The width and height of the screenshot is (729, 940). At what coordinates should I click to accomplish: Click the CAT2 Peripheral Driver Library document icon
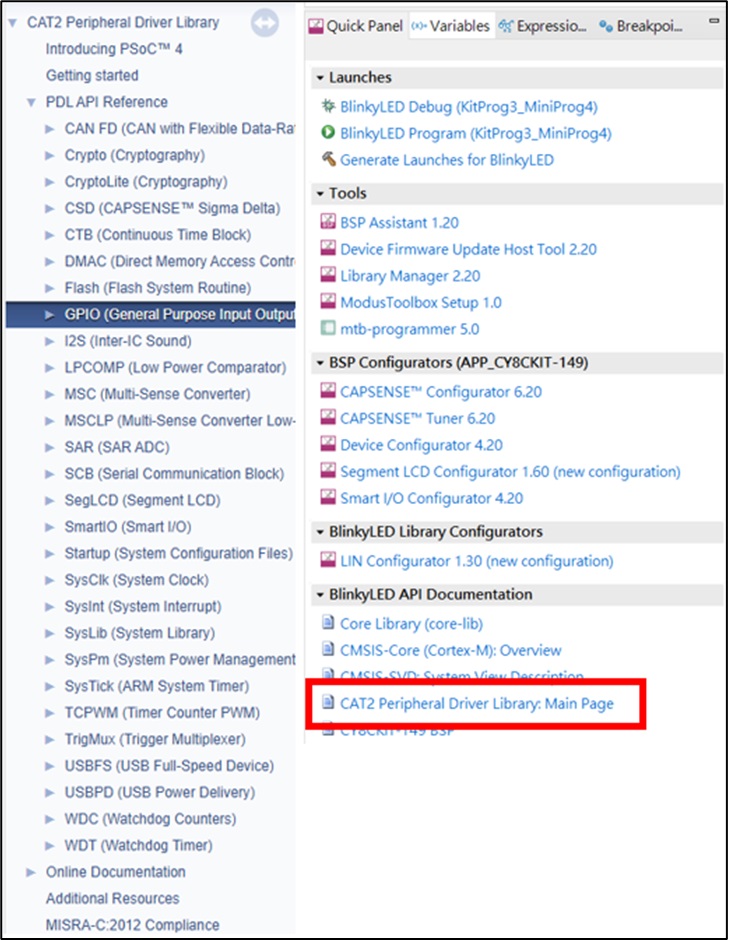[x=328, y=701]
